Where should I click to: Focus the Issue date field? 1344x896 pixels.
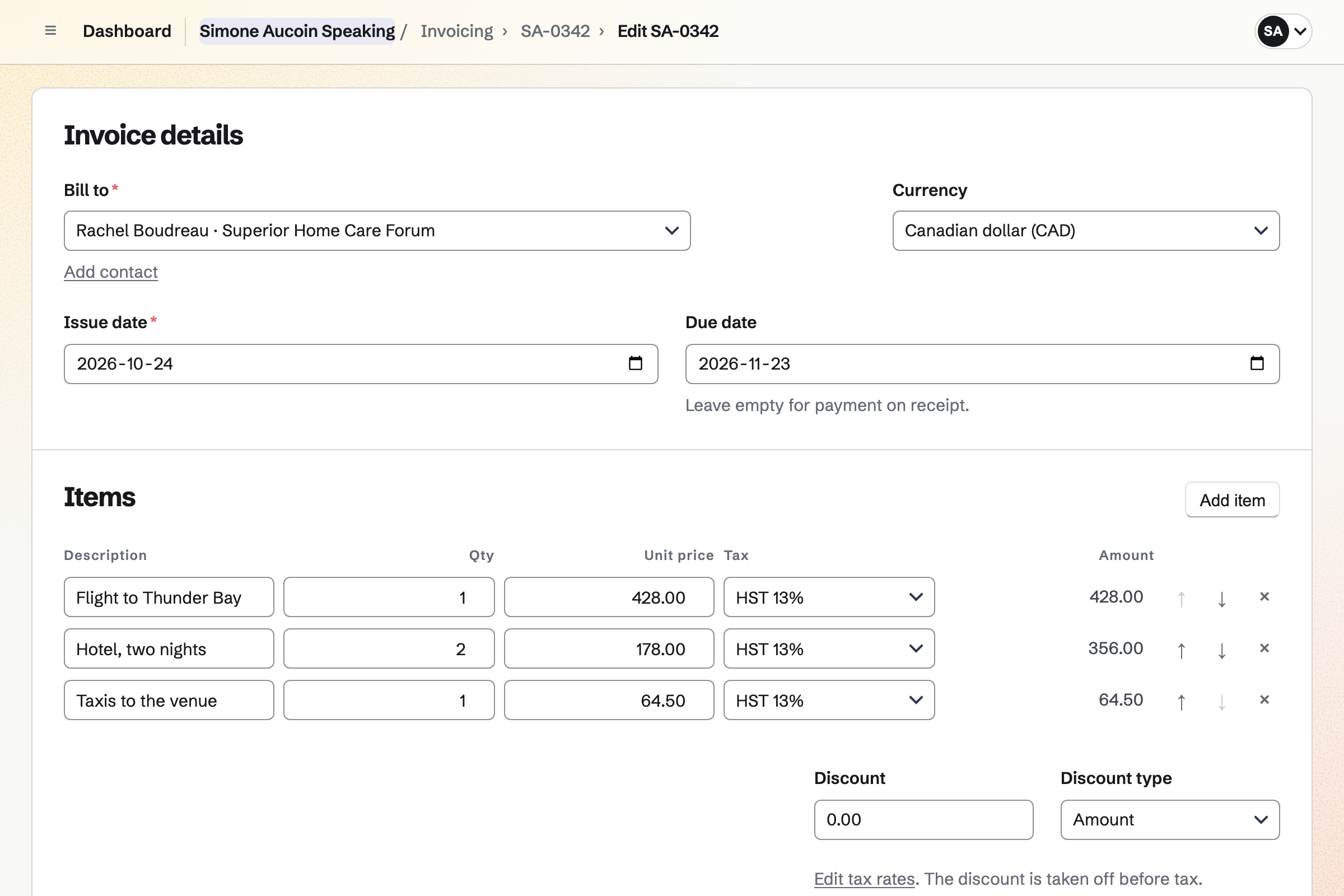point(361,364)
